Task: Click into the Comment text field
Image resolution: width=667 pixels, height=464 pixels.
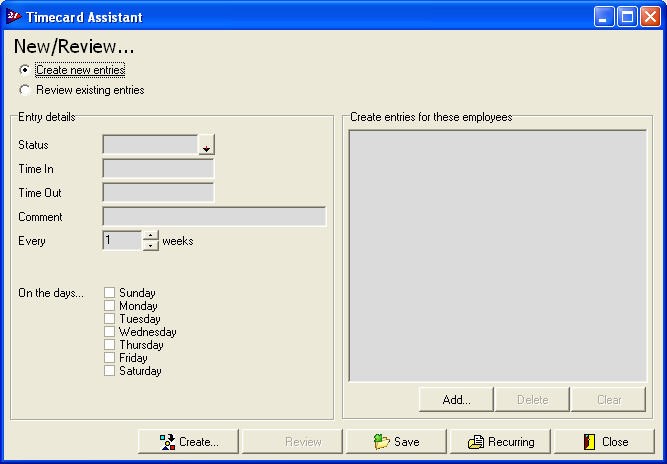Action: coord(214,217)
